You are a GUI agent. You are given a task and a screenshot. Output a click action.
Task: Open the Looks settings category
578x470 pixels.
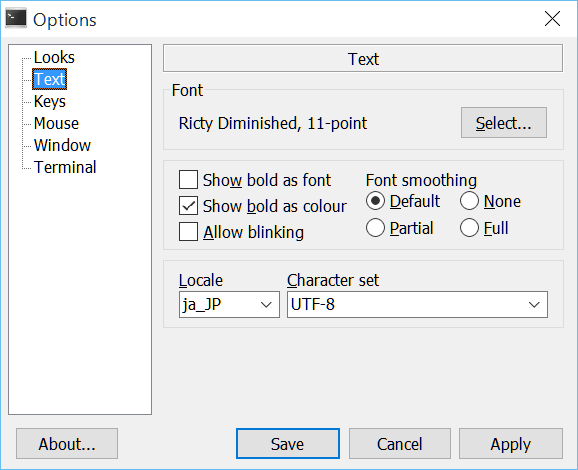pyautogui.click(x=54, y=57)
